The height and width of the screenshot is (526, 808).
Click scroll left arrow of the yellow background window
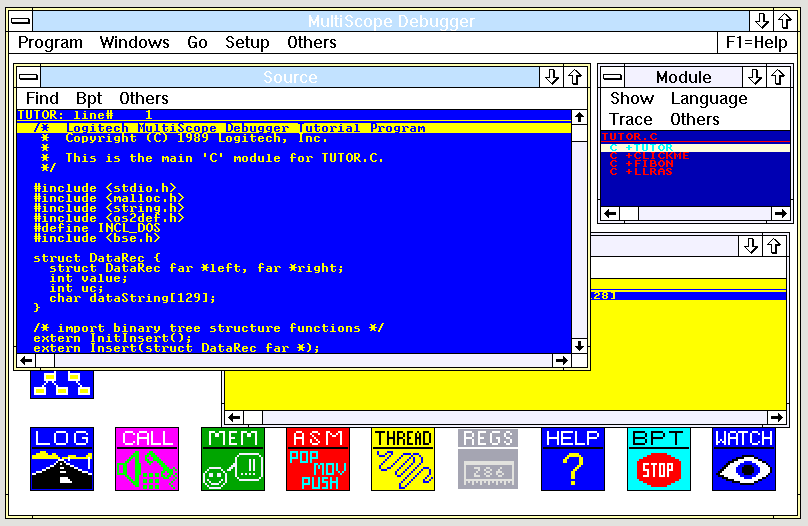234,417
